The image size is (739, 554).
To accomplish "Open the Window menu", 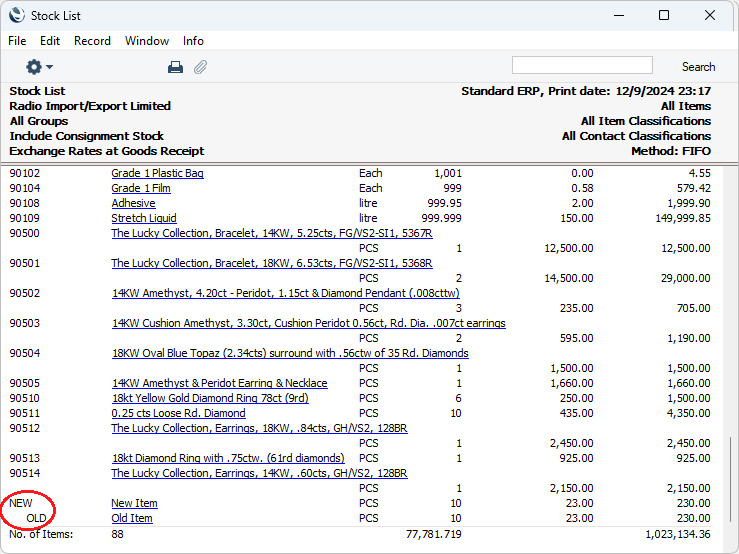I will click(147, 41).
